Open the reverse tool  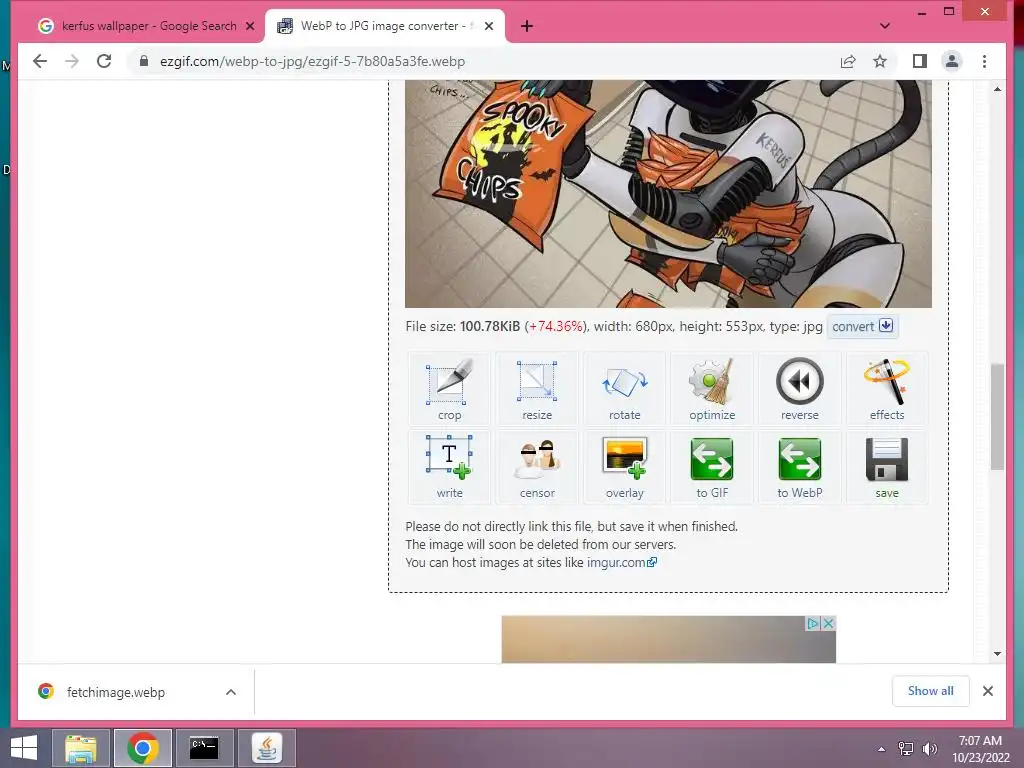799,389
